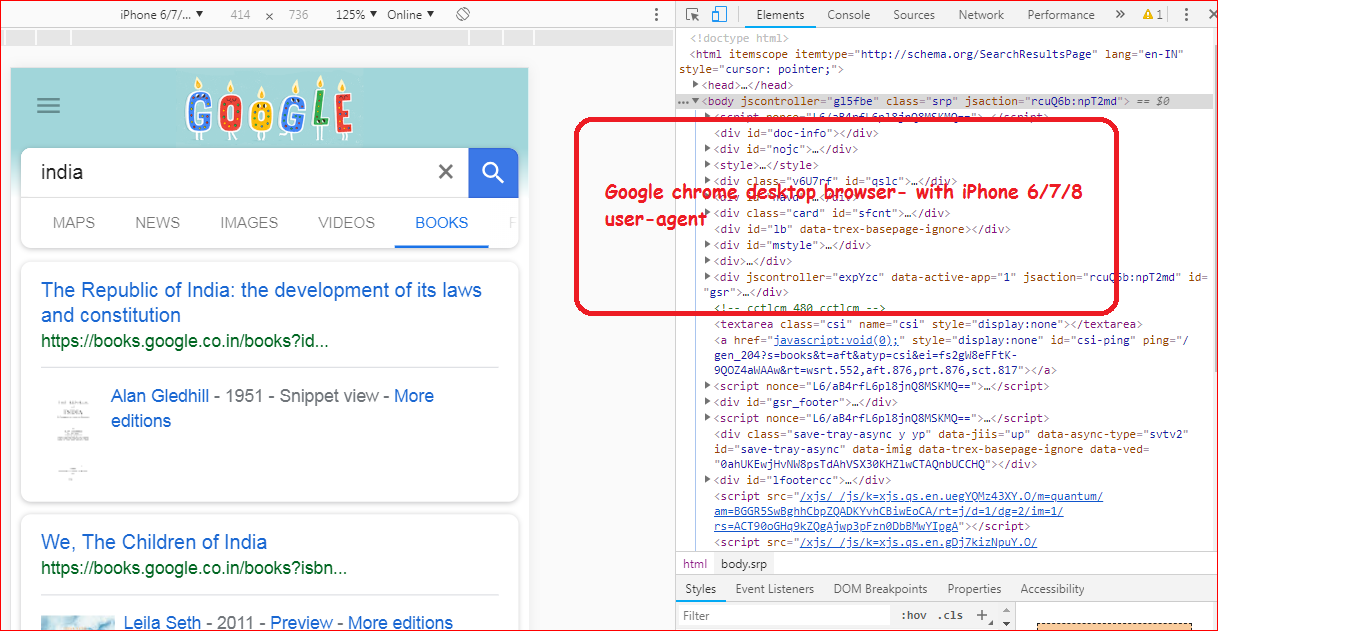Toggle :hov element state panel

coord(913,616)
